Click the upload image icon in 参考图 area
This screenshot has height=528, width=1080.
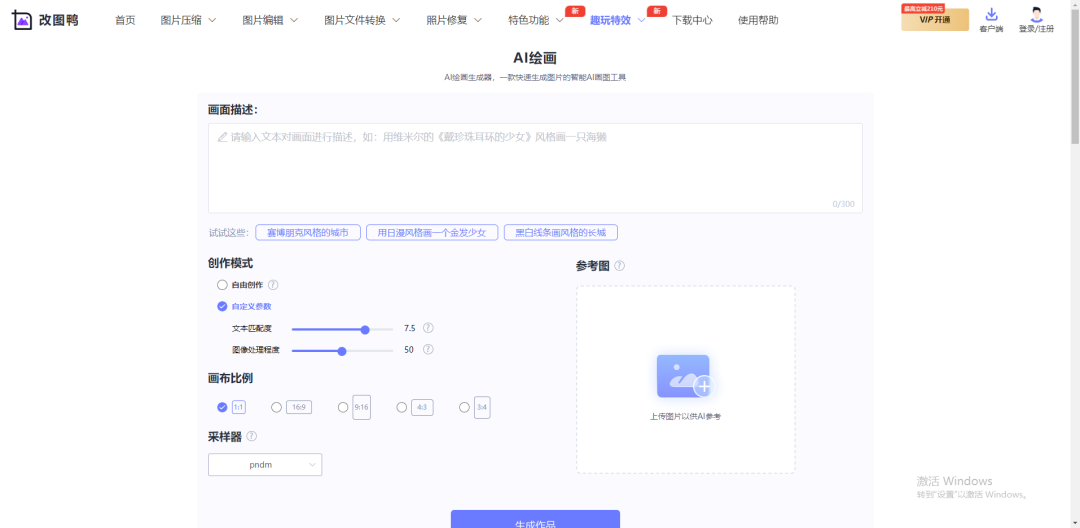685,377
